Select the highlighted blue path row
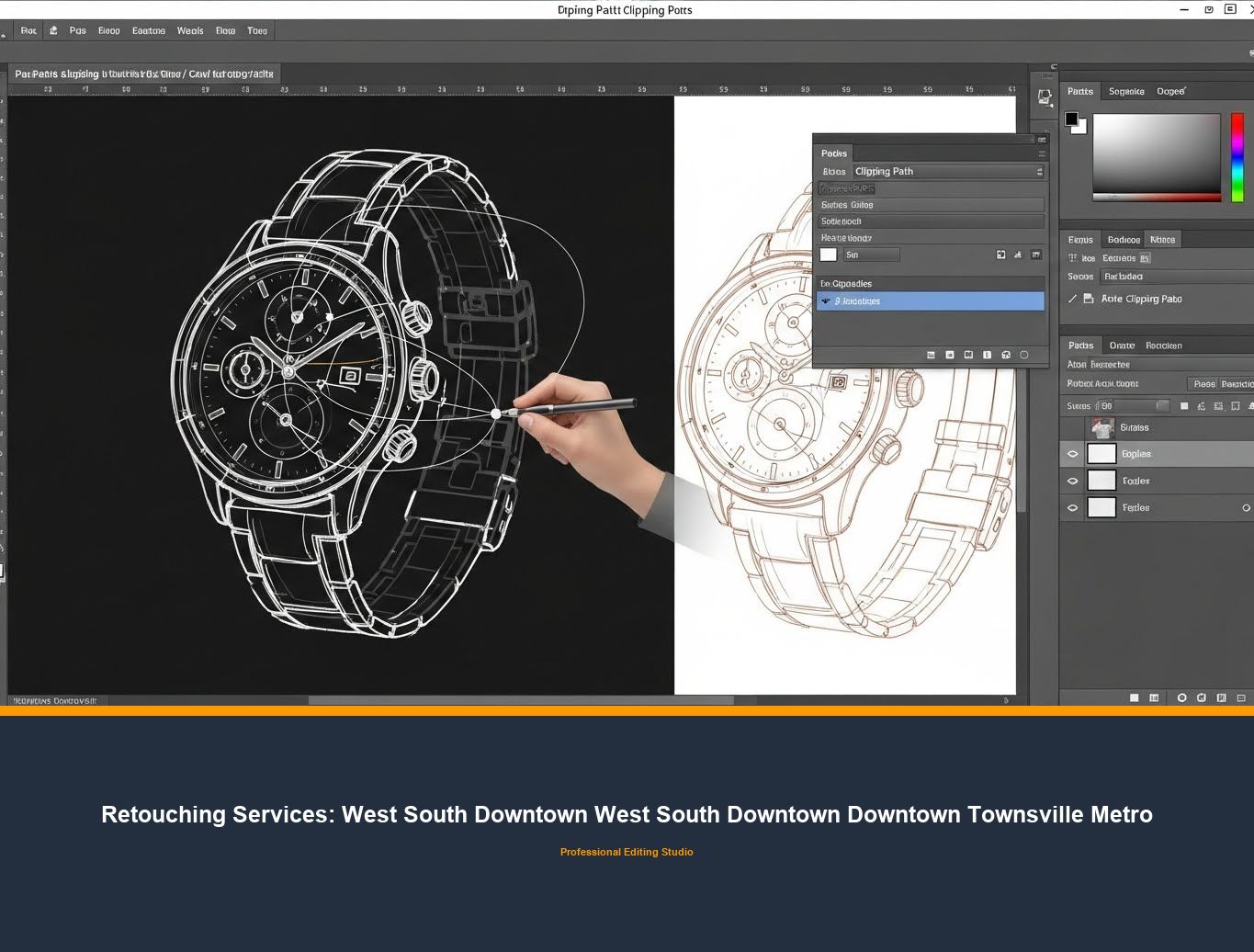The image size is (1254, 952). coord(931,301)
